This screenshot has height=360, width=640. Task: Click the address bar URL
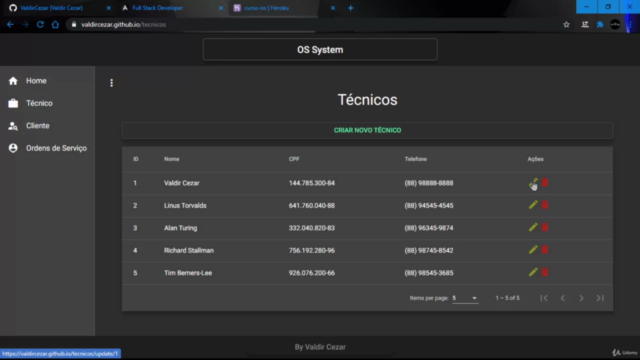pos(123,24)
